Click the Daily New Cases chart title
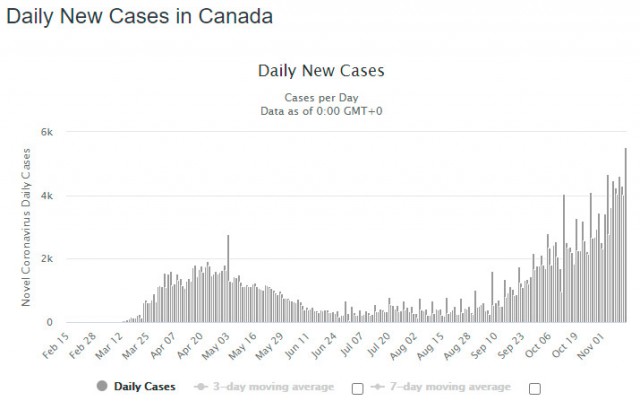This screenshot has height=401, width=640. pyautogui.click(x=321, y=71)
